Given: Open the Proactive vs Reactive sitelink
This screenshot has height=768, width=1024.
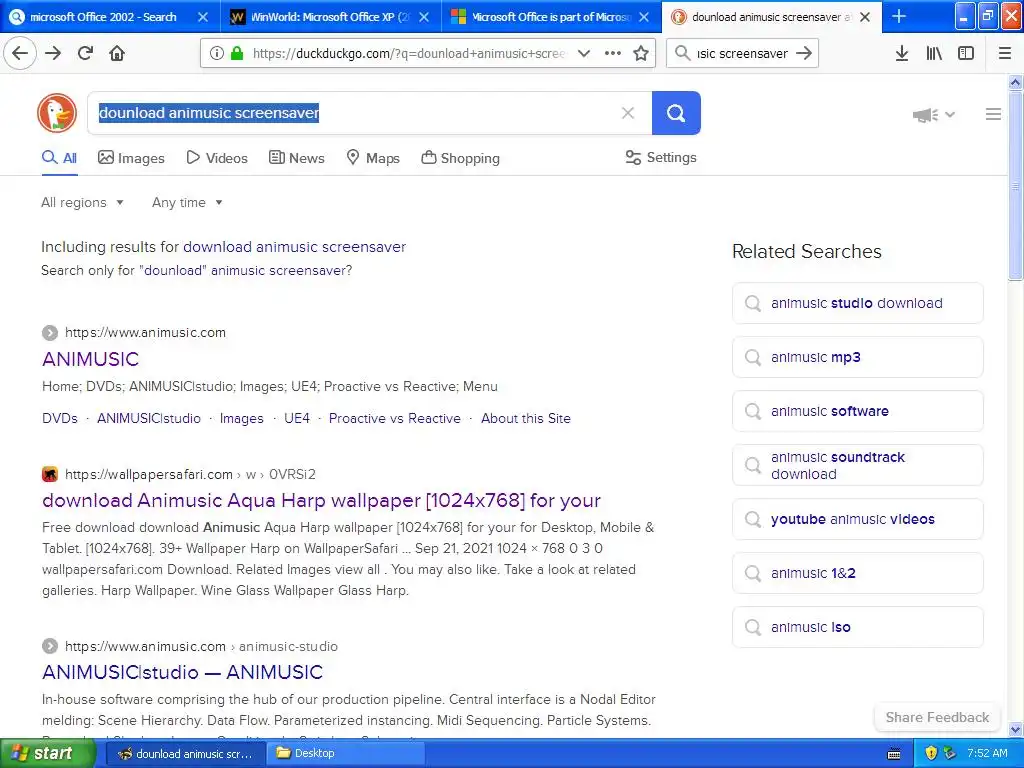Looking at the screenshot, I should 394,418.
